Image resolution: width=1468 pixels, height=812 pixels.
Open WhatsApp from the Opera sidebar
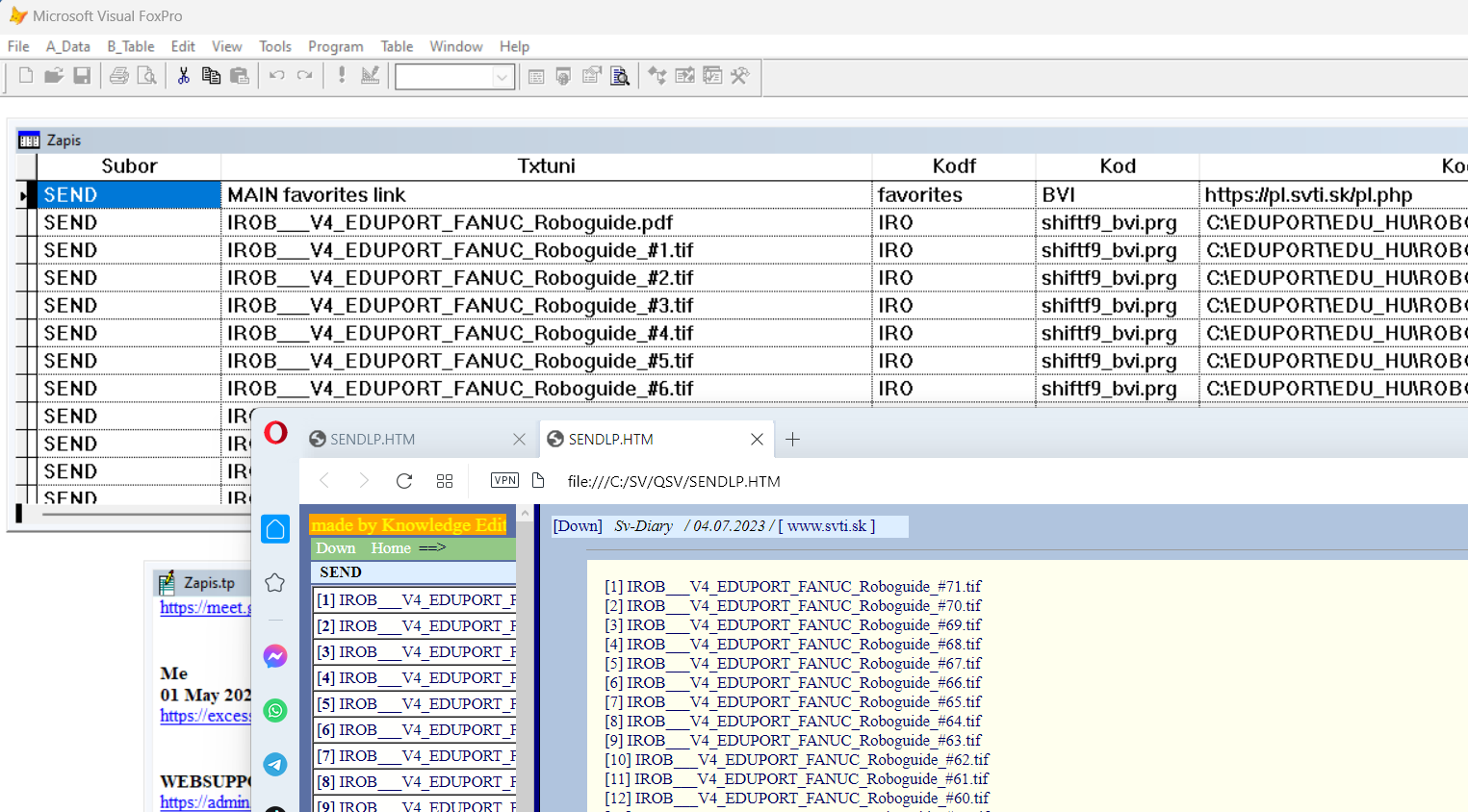[275, 710]
